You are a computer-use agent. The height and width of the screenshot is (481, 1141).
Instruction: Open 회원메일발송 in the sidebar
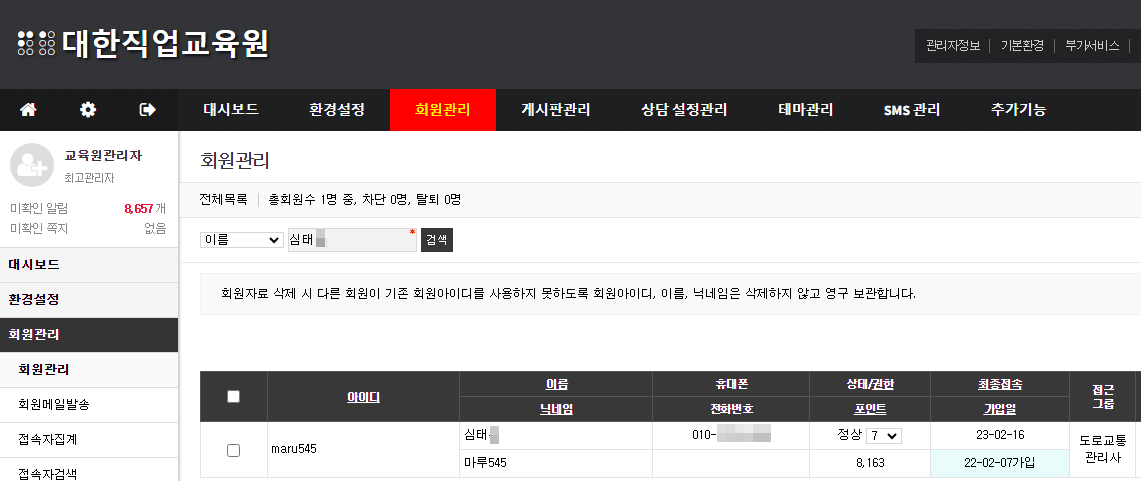54,404
